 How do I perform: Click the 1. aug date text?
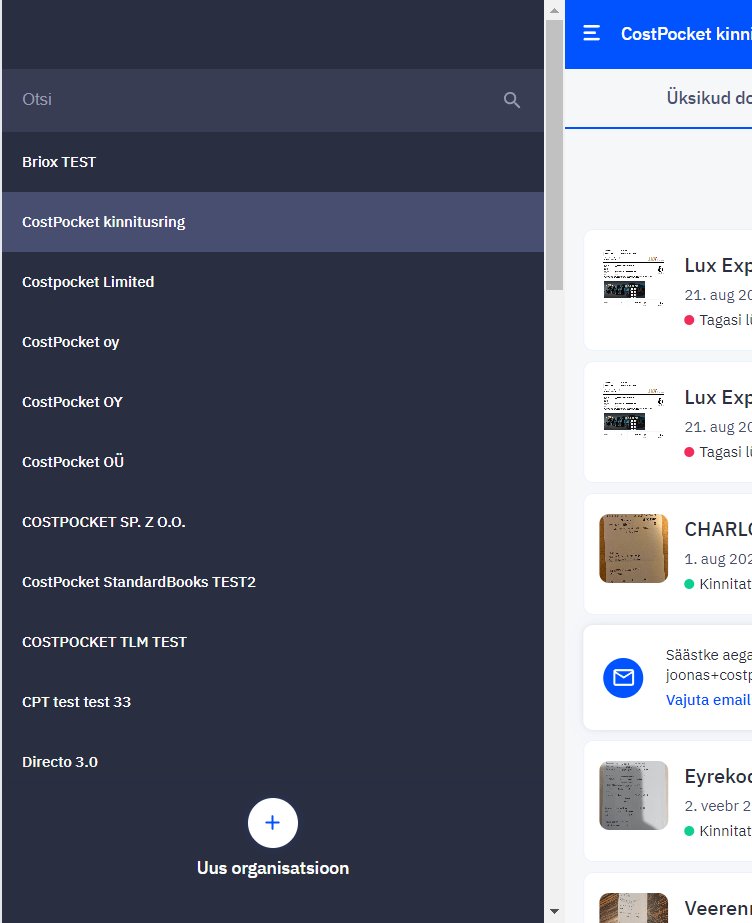[x=718, y=559]
